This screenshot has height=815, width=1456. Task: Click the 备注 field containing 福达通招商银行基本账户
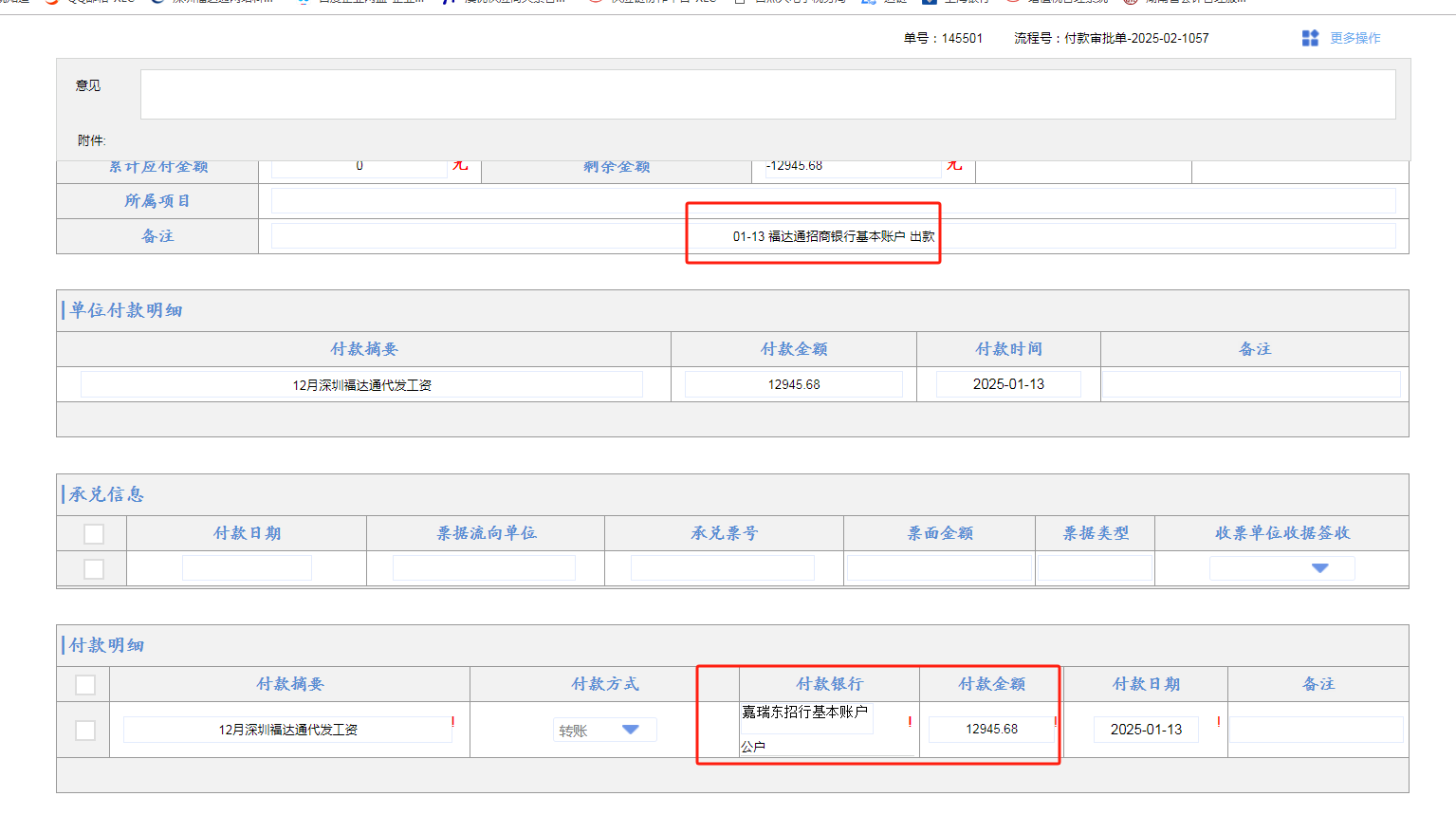coord(833,236)
